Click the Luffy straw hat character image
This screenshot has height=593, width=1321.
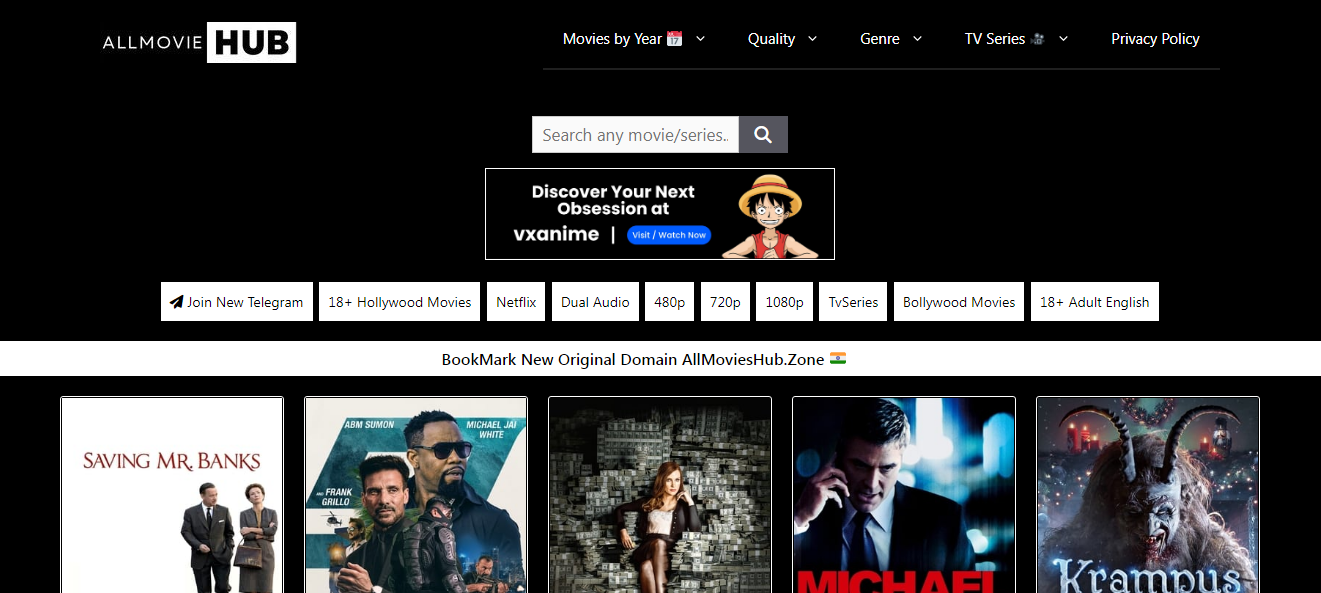[770, 216]
